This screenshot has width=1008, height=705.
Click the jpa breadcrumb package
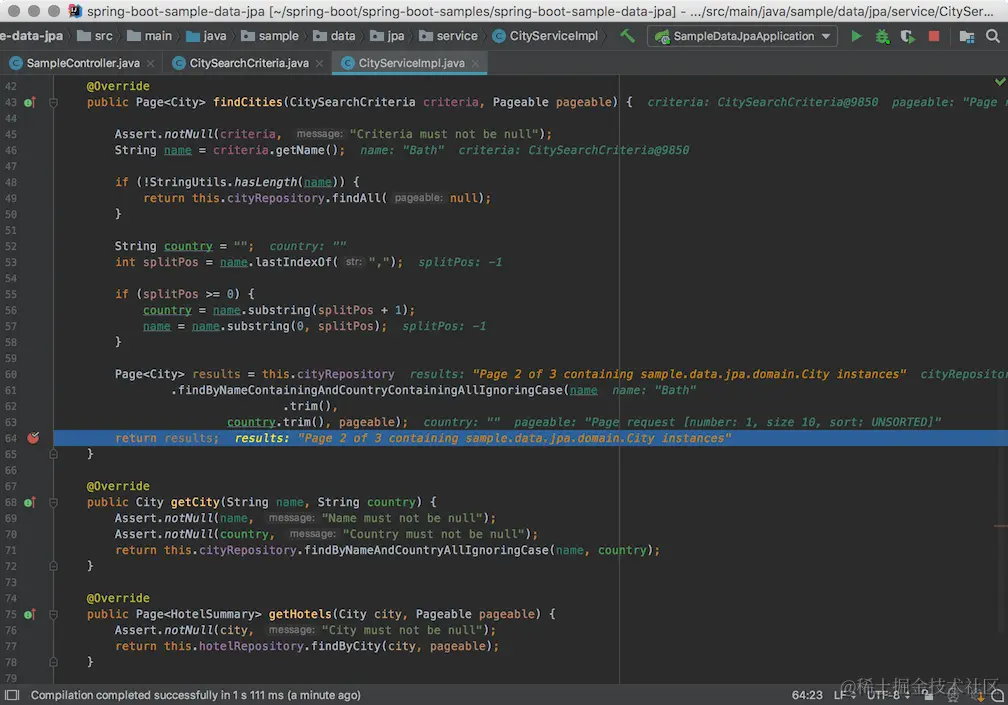click(x=387, y=36)
